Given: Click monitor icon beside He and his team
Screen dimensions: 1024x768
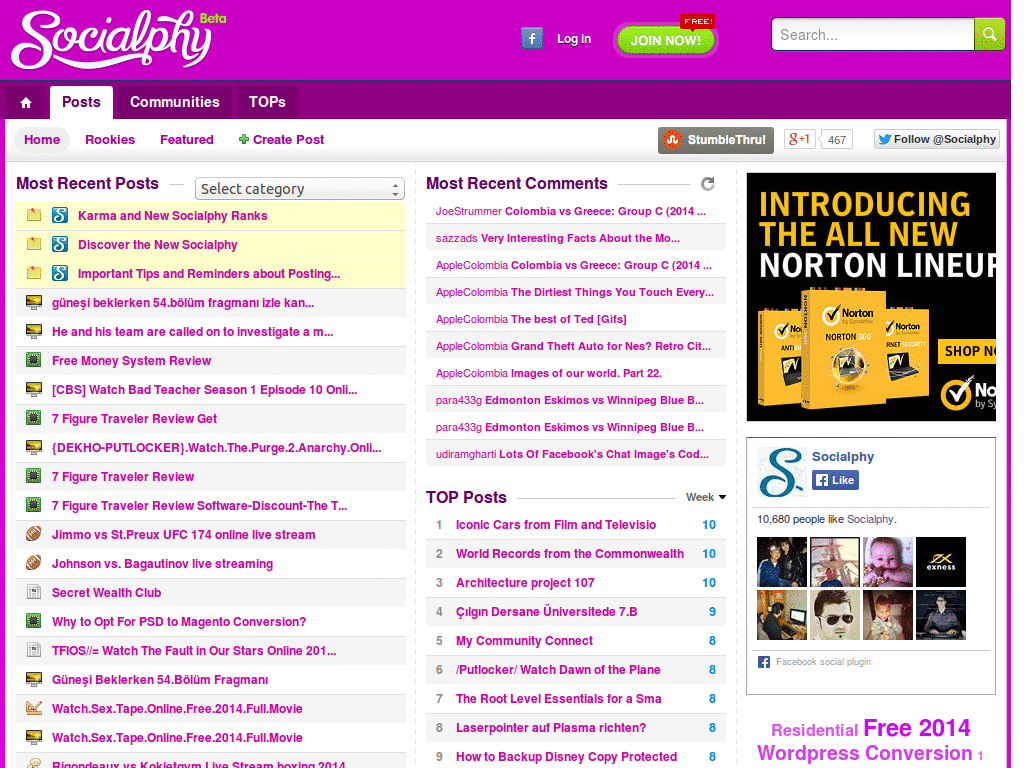Looking at the screenshot, I should point(34,331).
